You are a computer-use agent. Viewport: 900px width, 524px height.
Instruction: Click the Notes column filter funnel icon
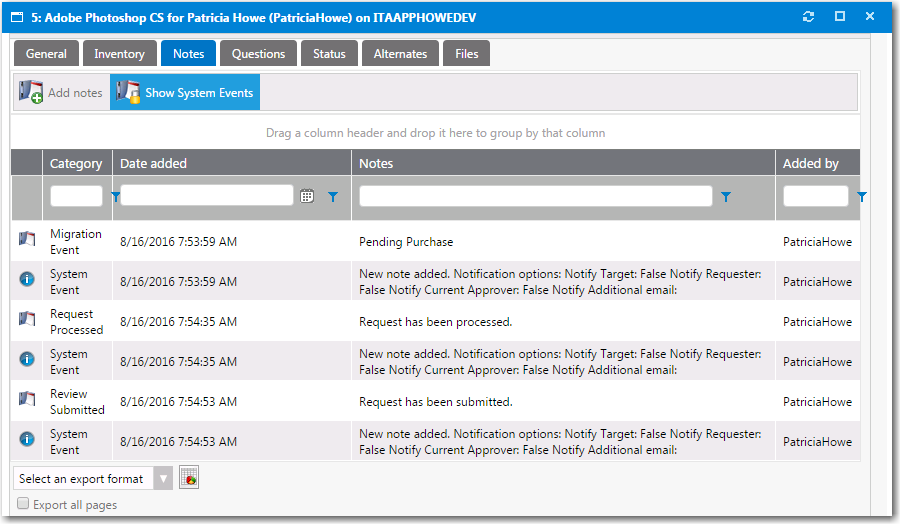point(726,197)
